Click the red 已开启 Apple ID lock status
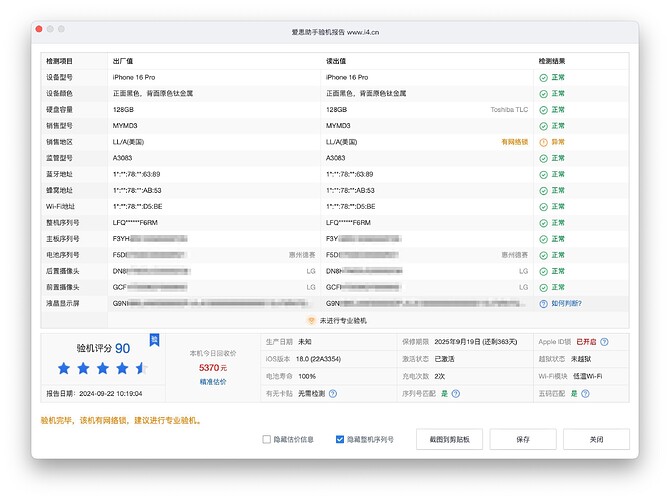 click(586, 342)
